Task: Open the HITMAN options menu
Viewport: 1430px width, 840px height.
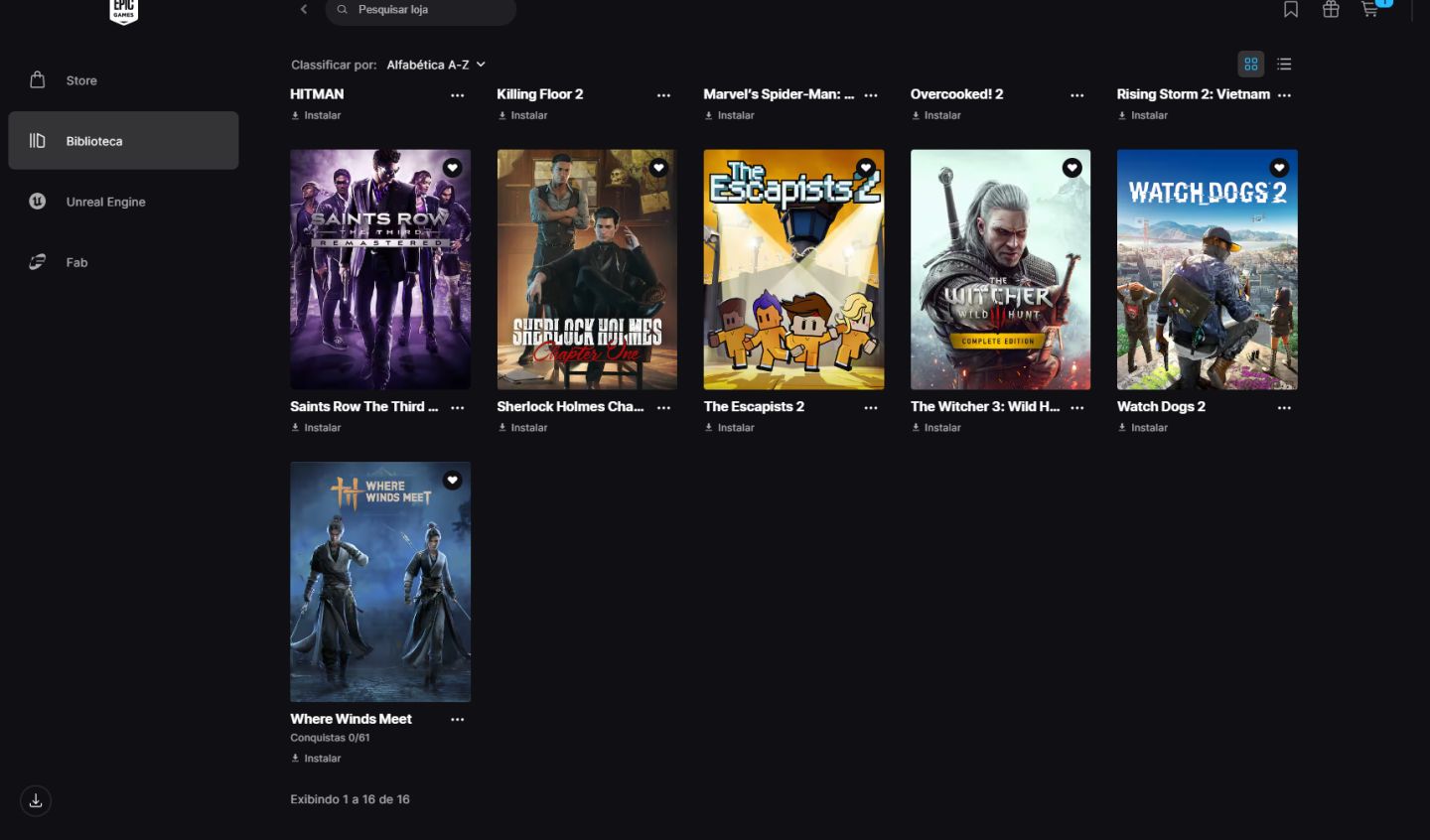Action: (x=458, y=95)
